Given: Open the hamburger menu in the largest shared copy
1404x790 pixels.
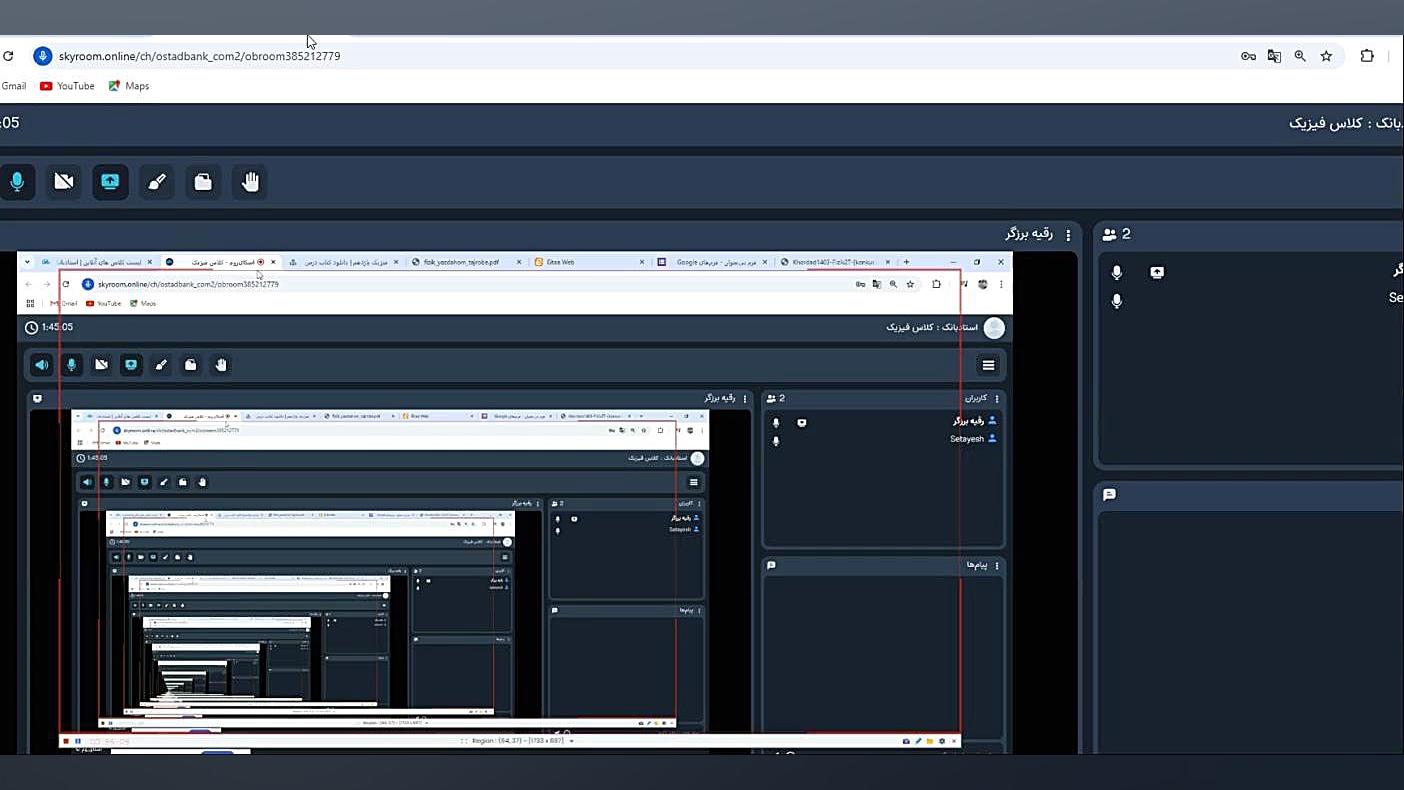Looking at the screenshot, I should click(x=989, y=365).
